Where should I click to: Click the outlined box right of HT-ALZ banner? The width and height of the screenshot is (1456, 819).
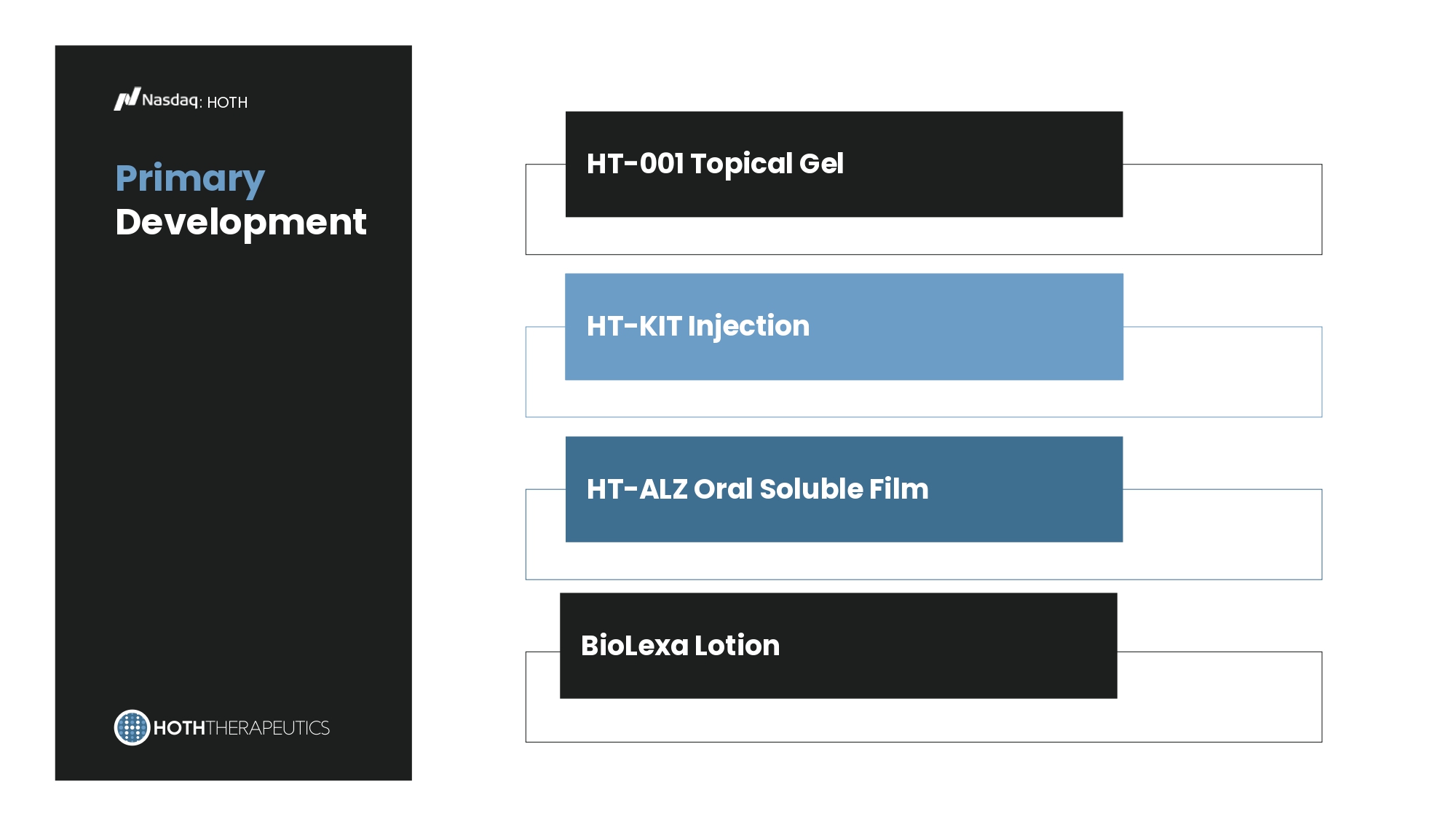tap(1222, 534)
